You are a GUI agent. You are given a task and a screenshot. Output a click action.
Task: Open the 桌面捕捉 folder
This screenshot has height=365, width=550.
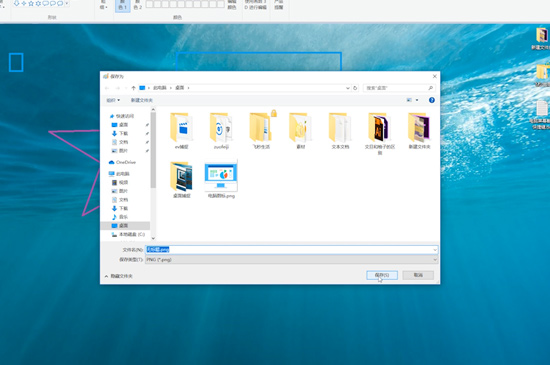click(181, 180)
